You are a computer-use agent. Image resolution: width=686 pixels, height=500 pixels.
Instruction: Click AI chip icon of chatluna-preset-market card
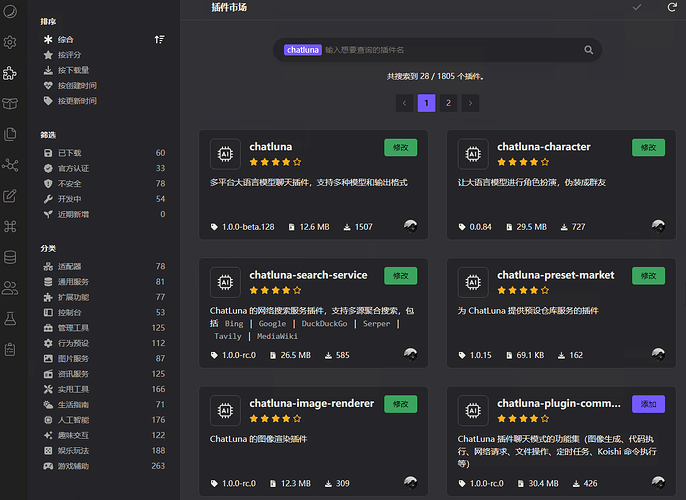[473, 282]
